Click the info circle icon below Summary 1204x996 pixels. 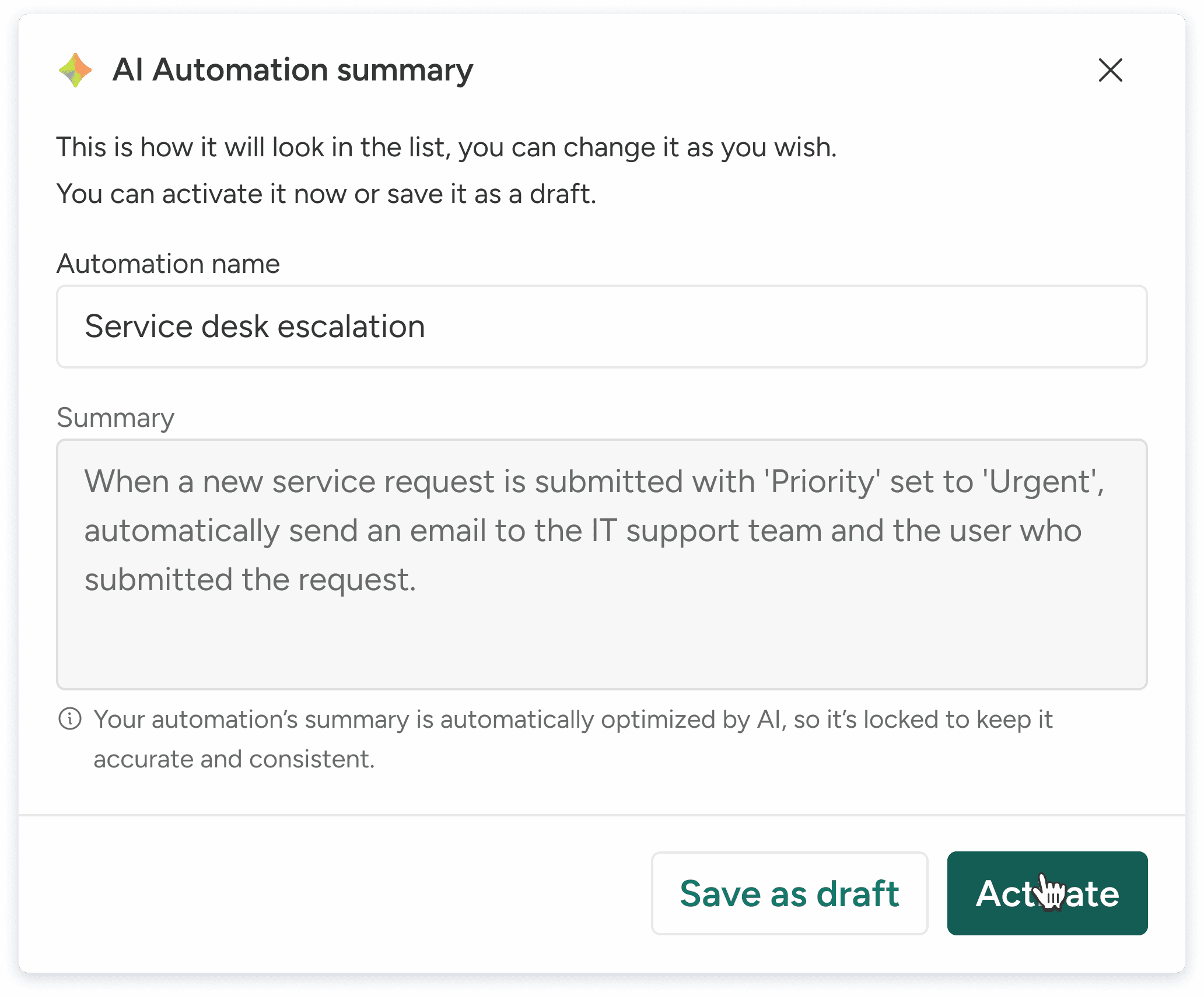[x=70, y=719]
